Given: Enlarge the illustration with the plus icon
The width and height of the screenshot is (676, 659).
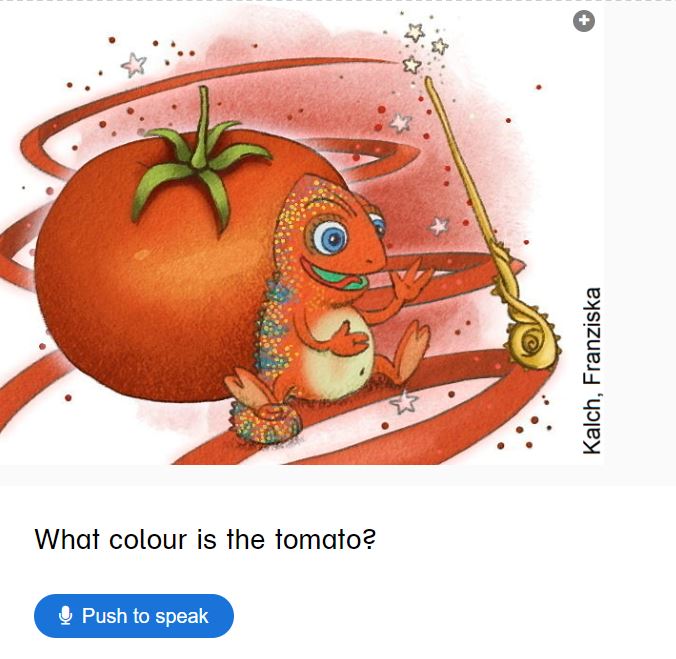Looking at the screenshot, I should click(x=584, y=20).
